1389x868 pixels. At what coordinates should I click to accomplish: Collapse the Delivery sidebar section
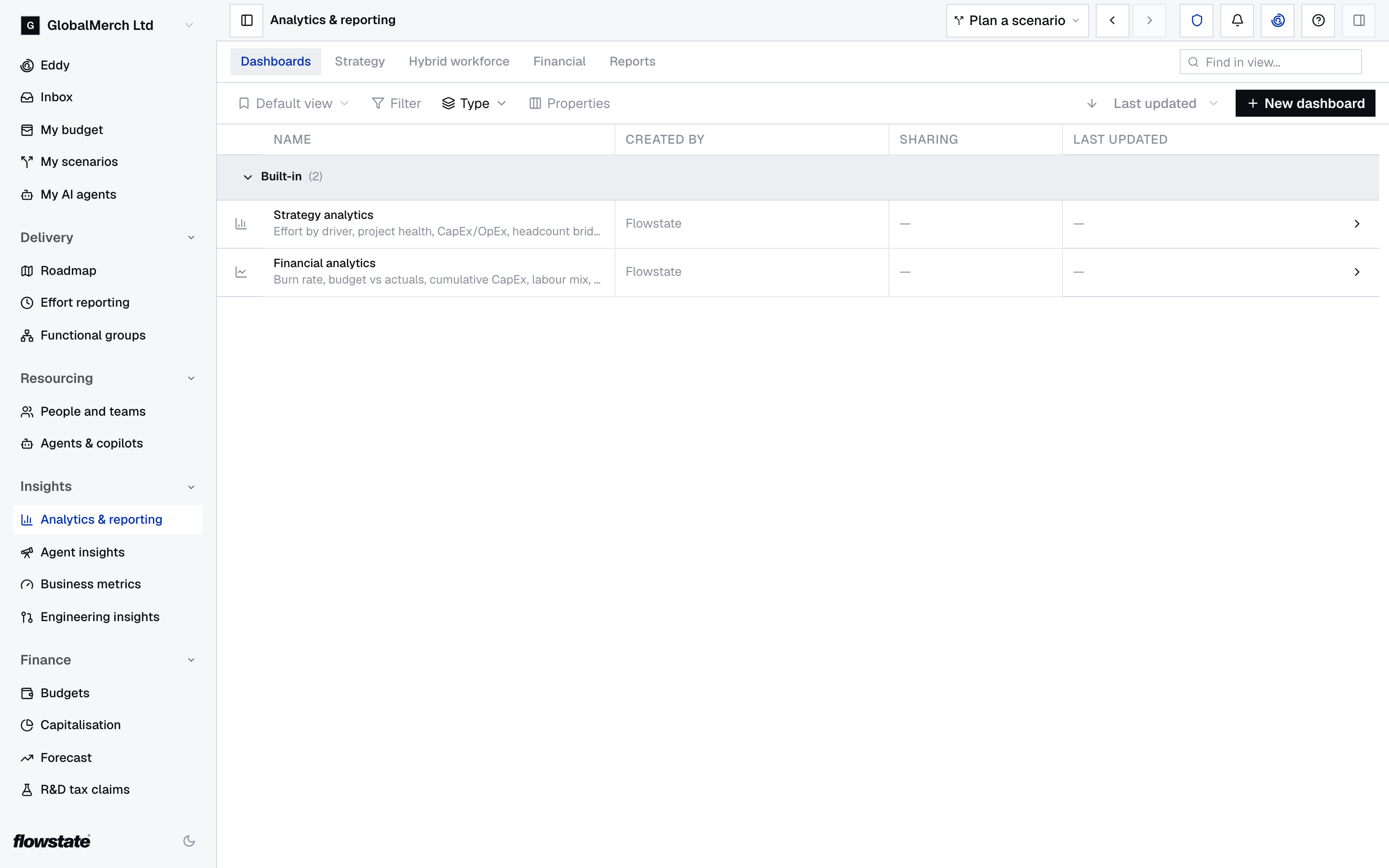pos(191,238)
